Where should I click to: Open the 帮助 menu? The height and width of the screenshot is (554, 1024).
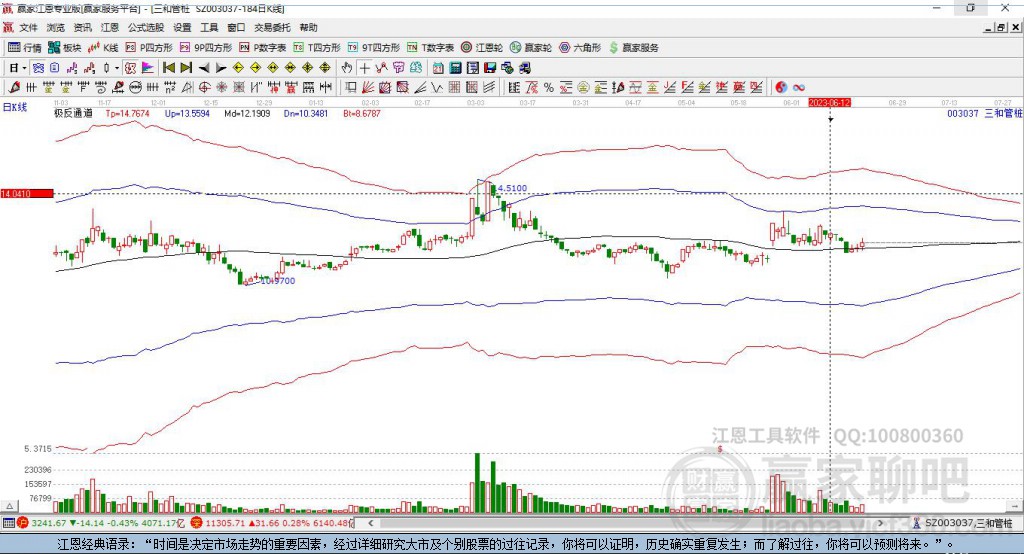pyautogui.click(x=308, y=27)
